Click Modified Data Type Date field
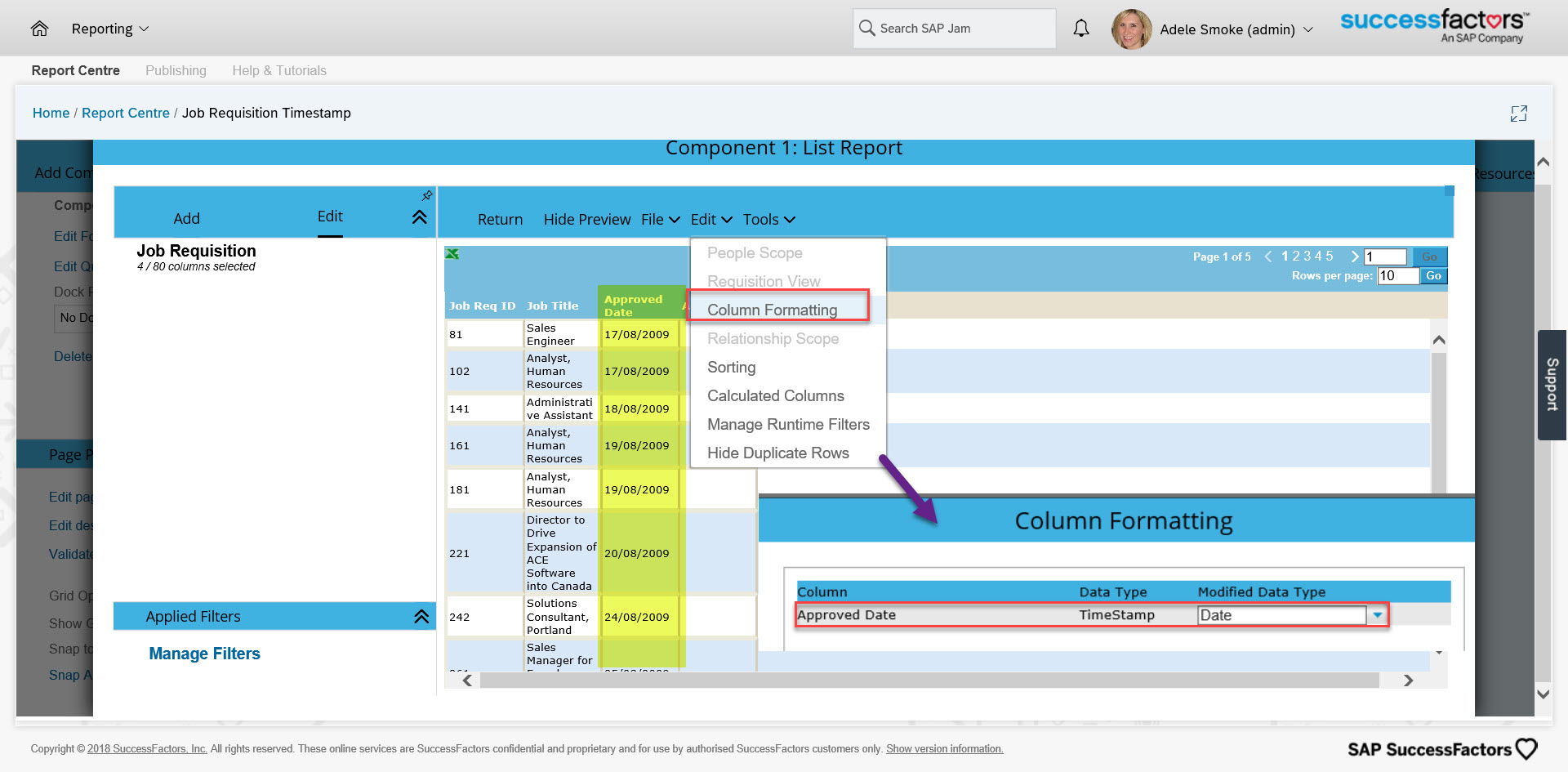This screenshot has width=1568, height=772. (x=1281, y=615)
